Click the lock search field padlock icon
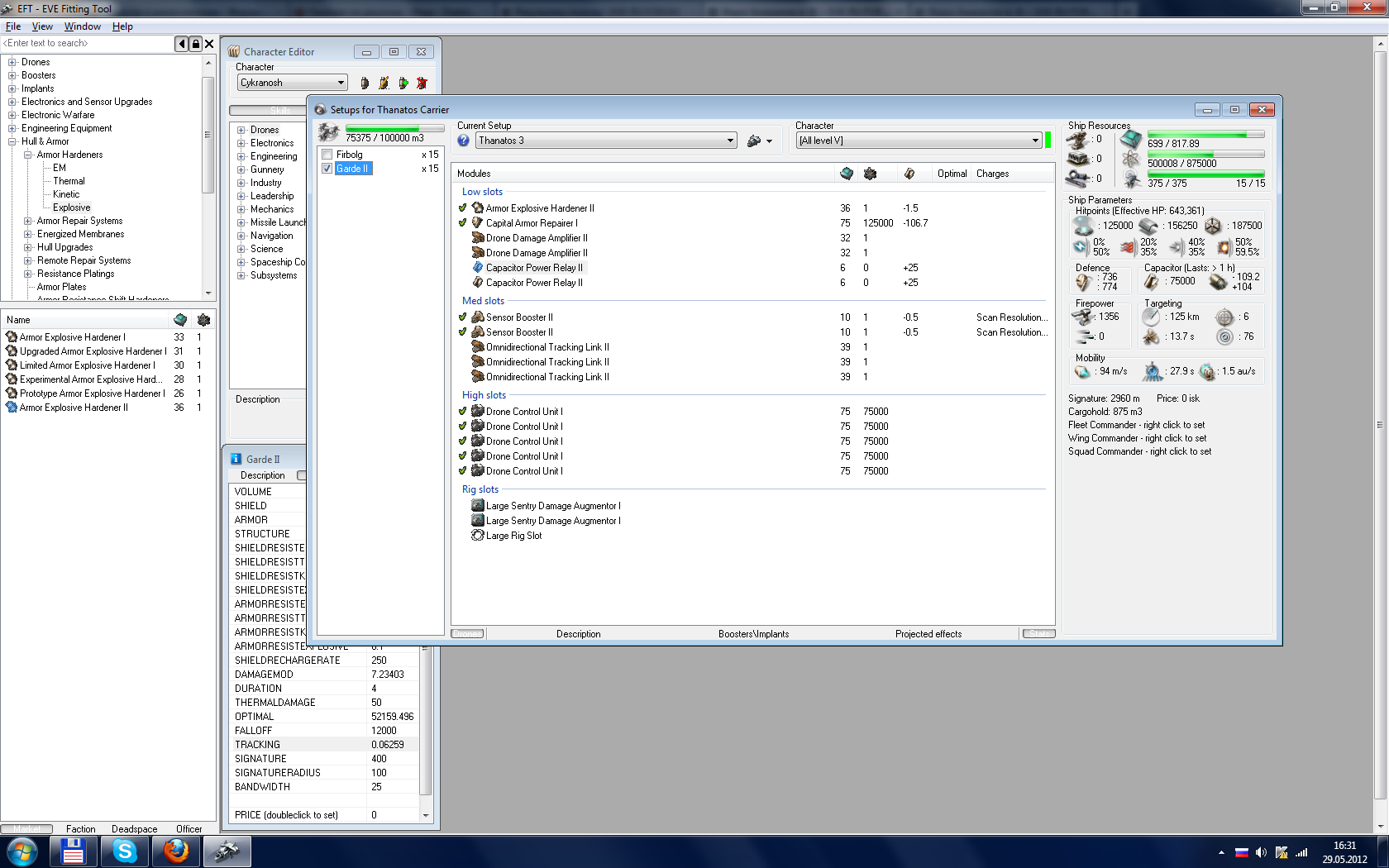Image resolution: width=1389 pixels, height=868 pixels. [x=196, y=44]
